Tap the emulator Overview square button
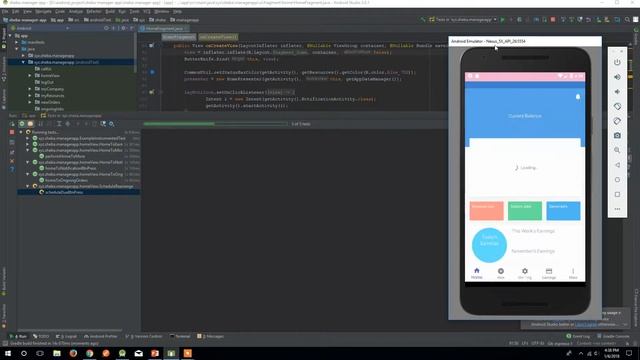The image size is (640, 360). pos(617,194)
